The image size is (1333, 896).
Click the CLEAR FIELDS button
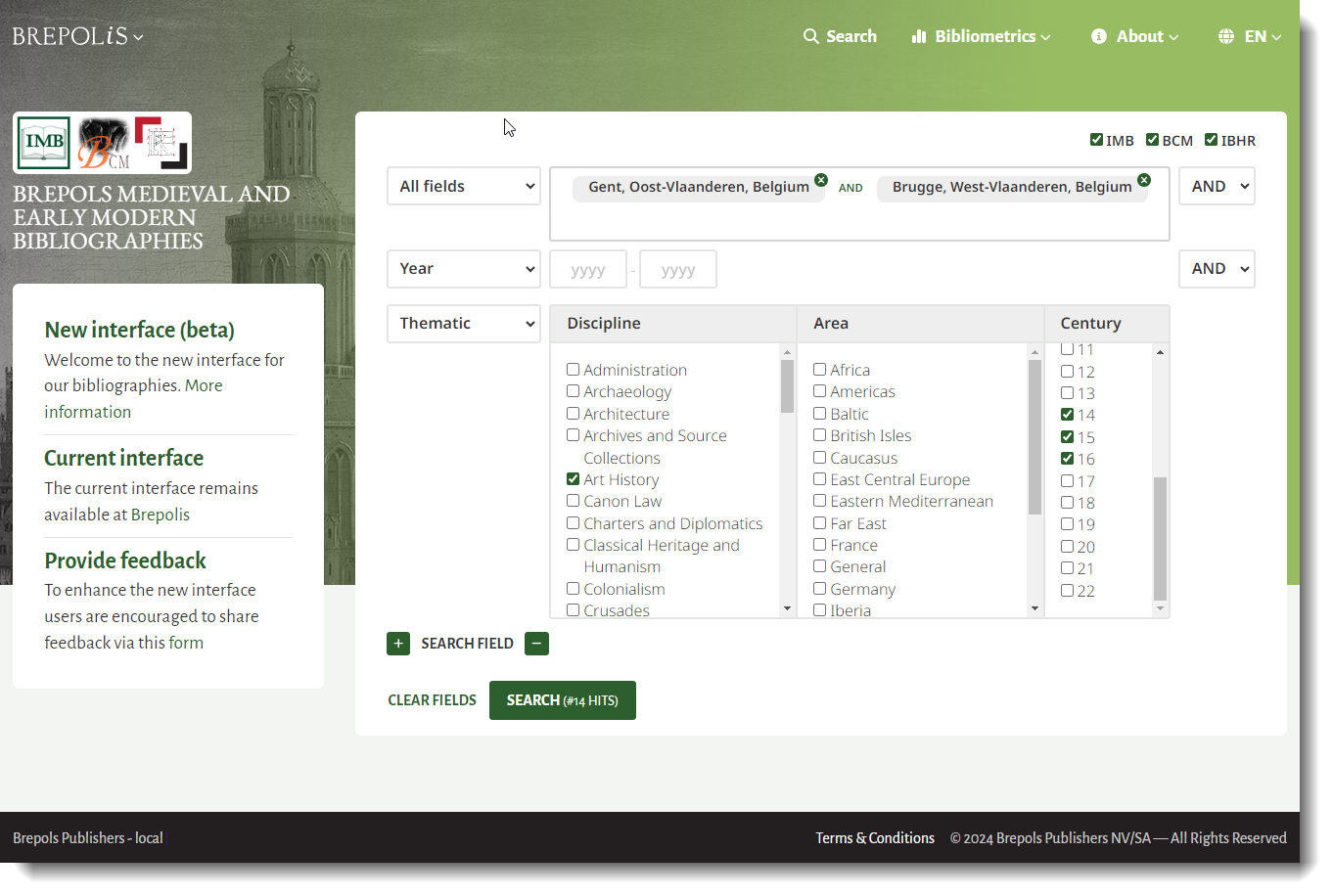432,699
